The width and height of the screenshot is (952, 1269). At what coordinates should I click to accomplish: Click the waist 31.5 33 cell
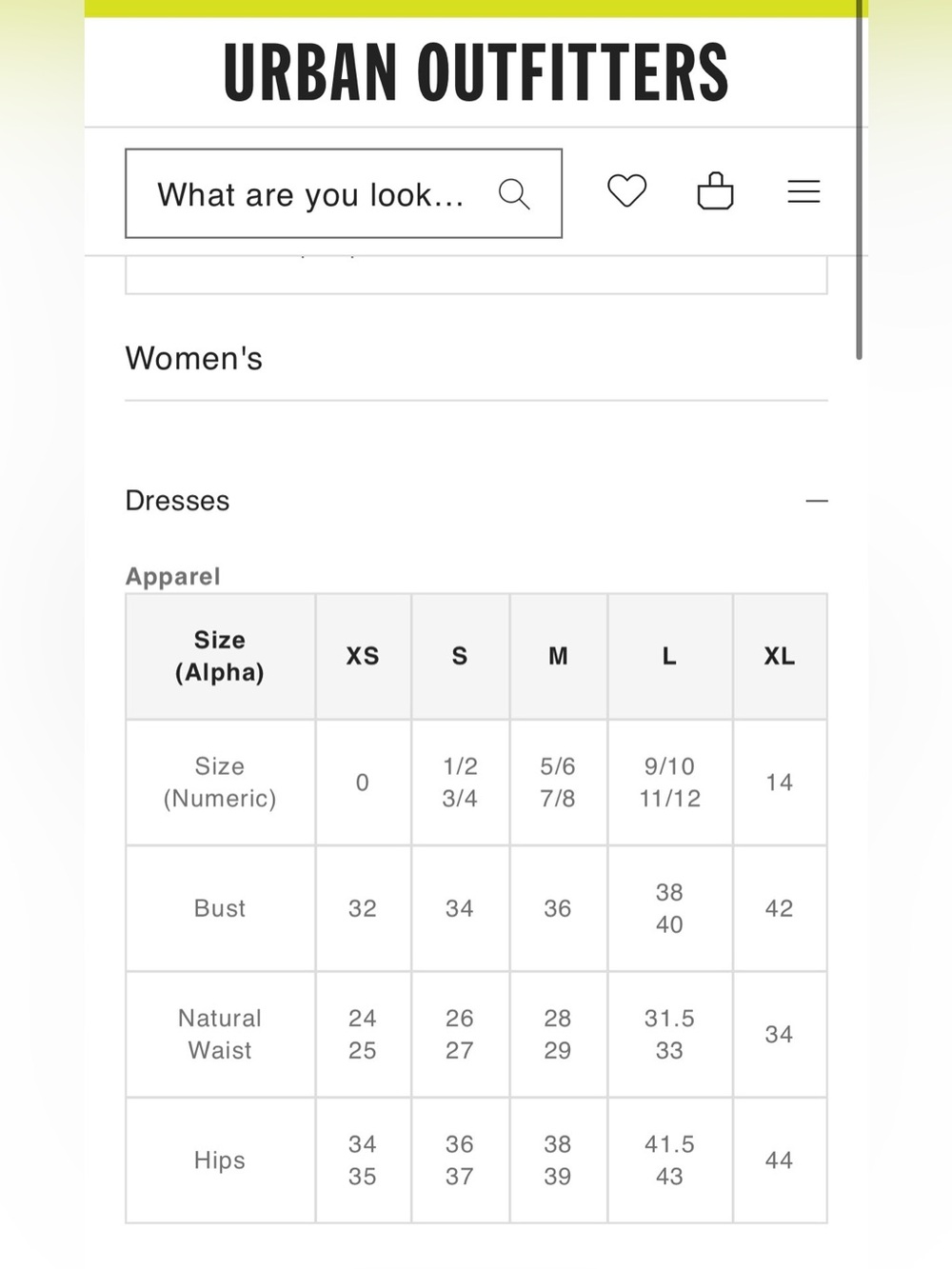pyautogui.click(x=669, y=1035)
